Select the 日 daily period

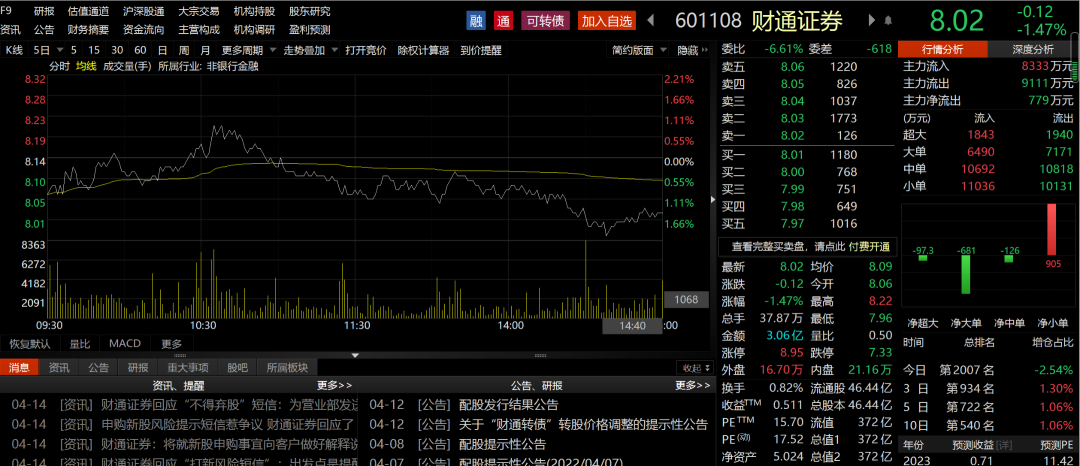[x=162, y=50]
